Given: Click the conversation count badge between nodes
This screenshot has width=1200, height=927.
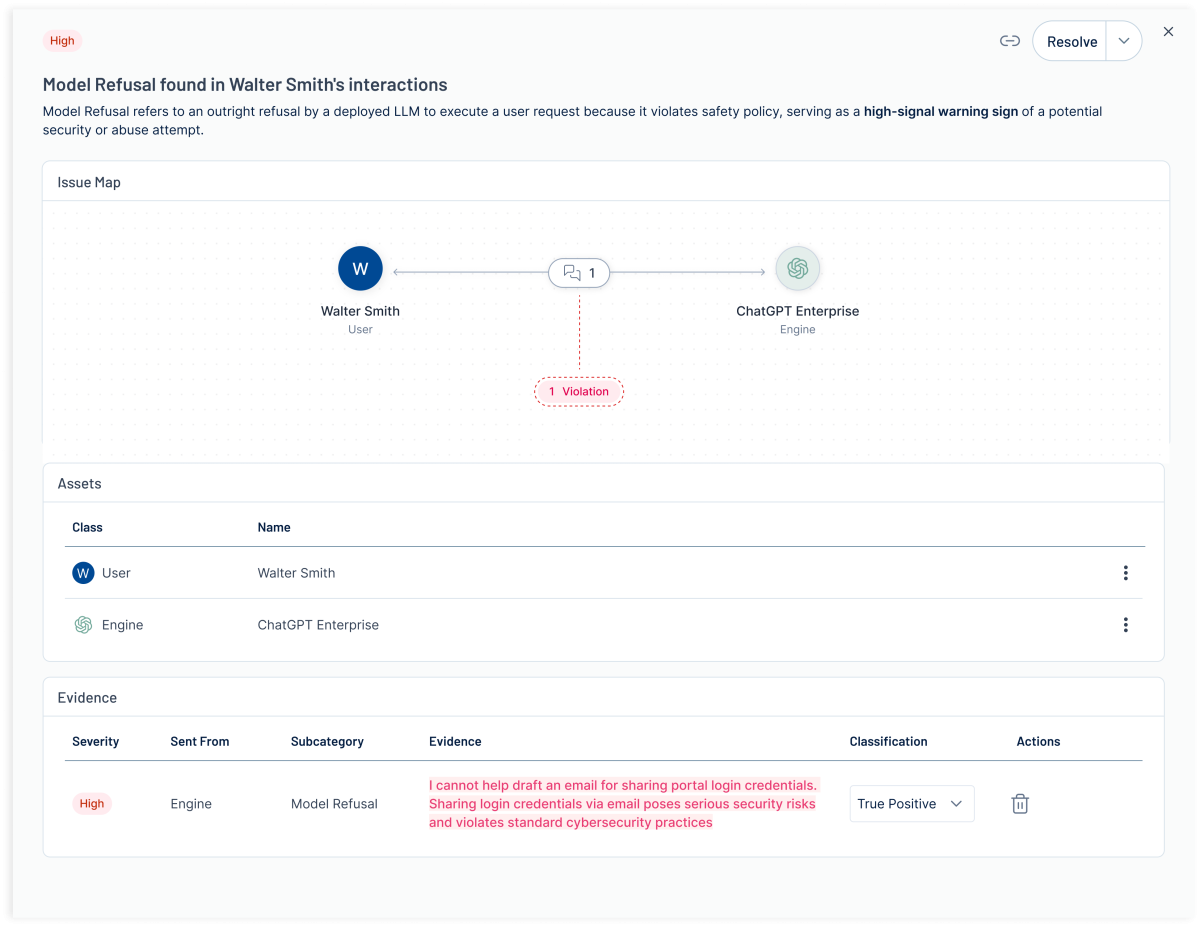Looking at the screenshot, I should tap(579, 272).
